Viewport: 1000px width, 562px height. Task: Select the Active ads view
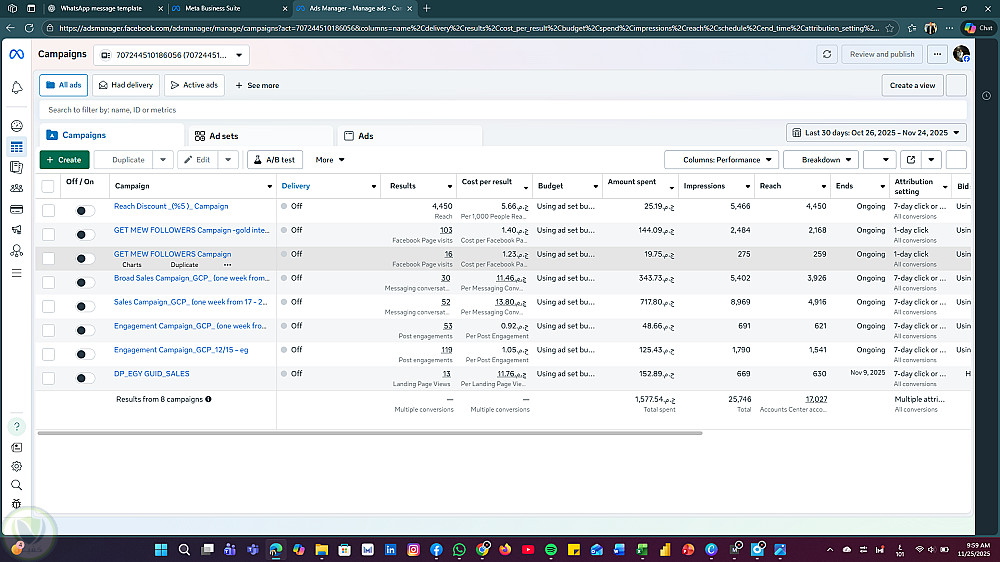point(195,85)
